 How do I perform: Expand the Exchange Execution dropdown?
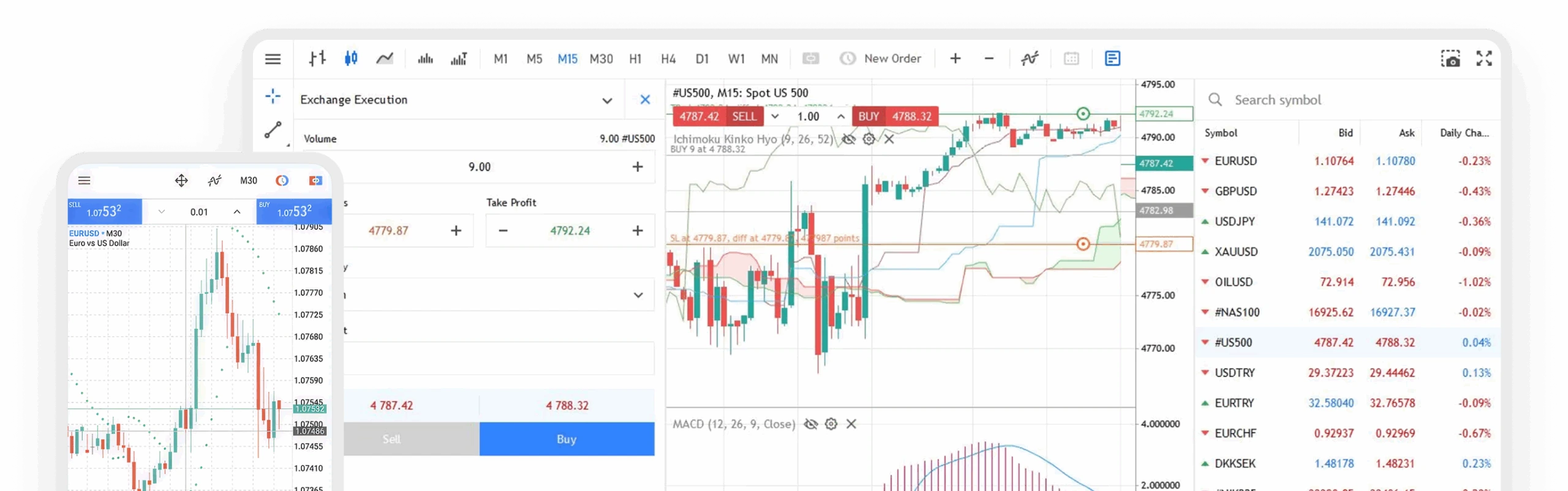[x=606, y=100]
